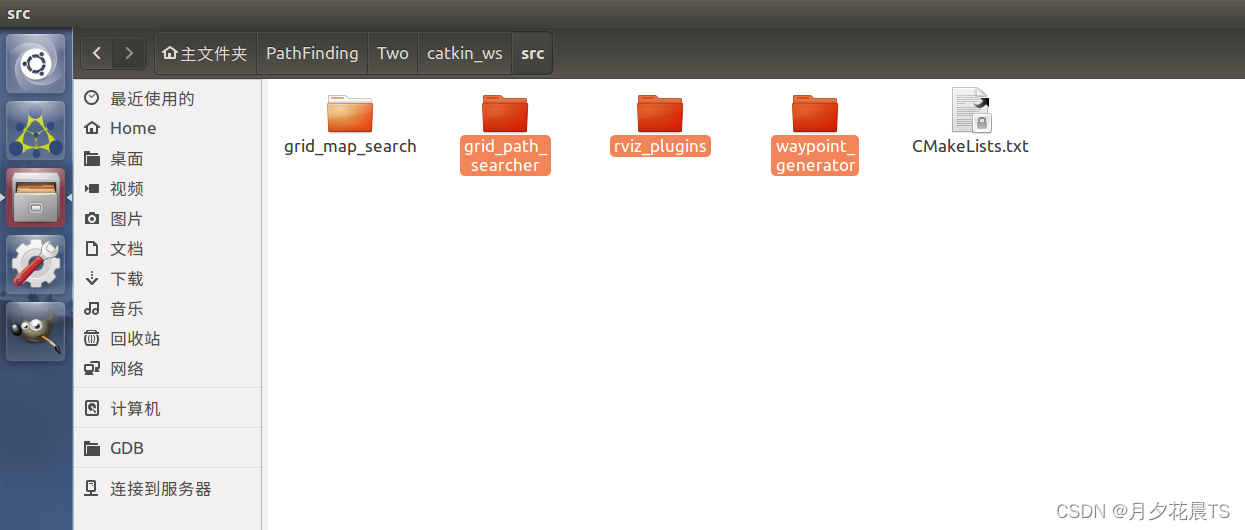The width and height of the screenshot is (1245, 530).
Task: Navigate to PathFinding breadcrumb
Action: coord(312,53)
